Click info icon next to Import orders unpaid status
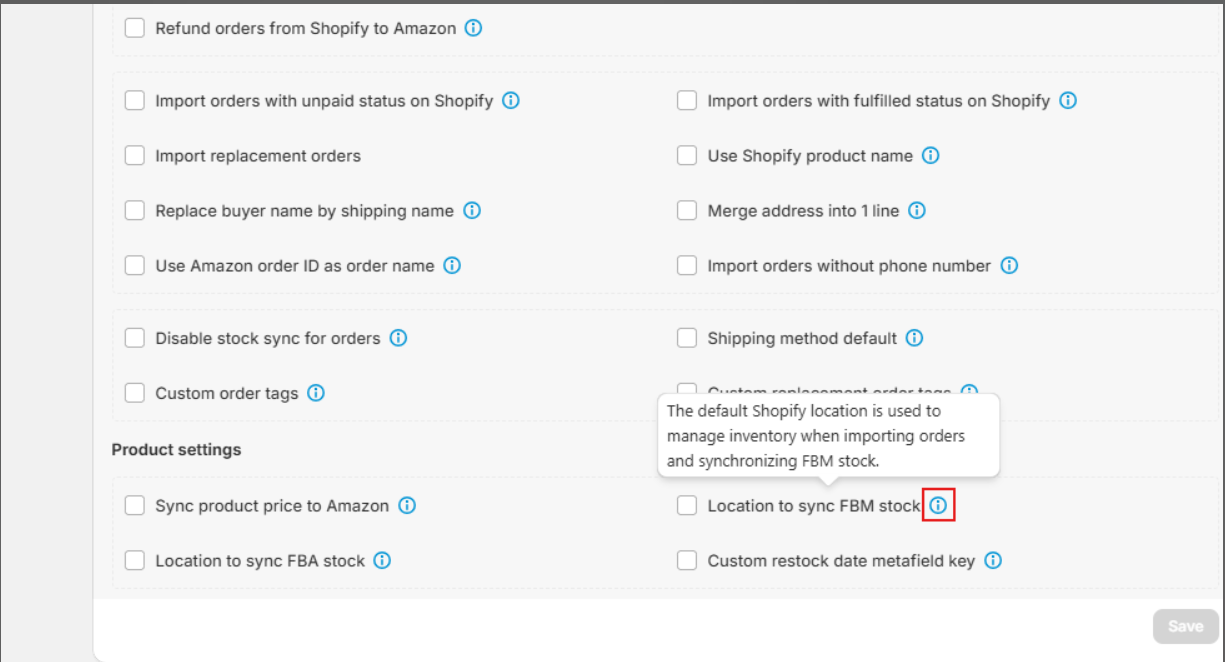Viewport: 1225px width, 662px height. [511, 101]
